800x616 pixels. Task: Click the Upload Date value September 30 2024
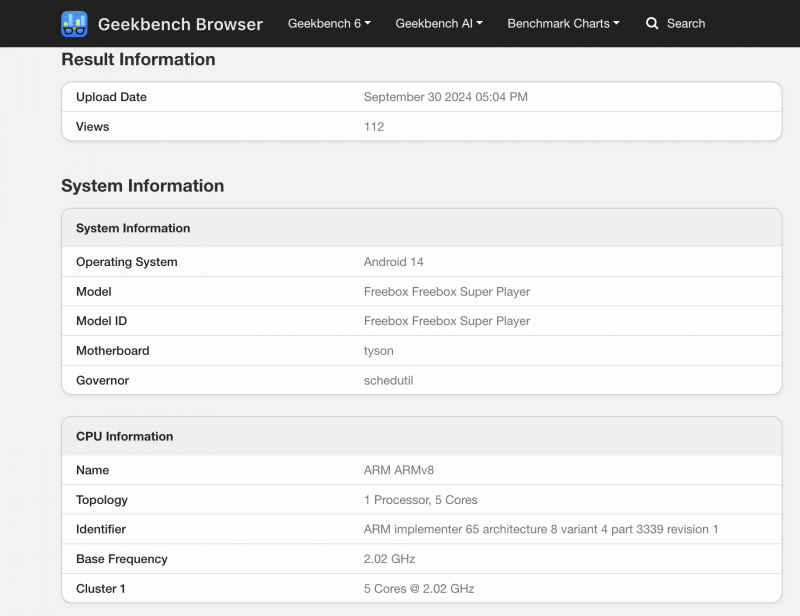click(x=445, y=97)
